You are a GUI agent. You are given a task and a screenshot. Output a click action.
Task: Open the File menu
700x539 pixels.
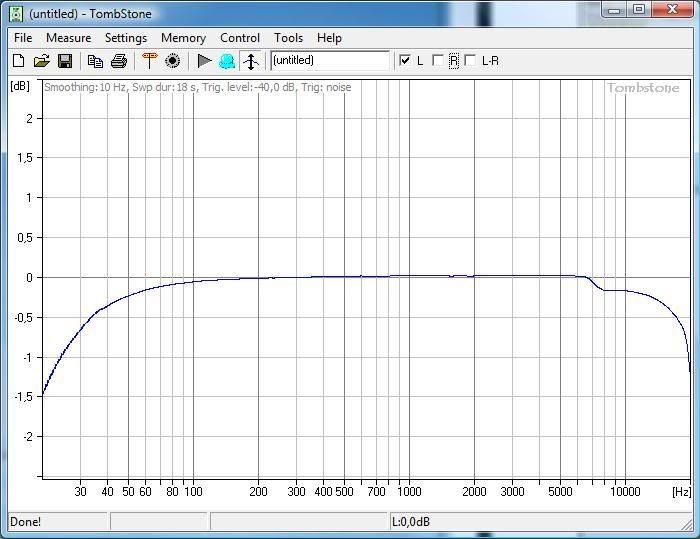[x=22, y=38]
